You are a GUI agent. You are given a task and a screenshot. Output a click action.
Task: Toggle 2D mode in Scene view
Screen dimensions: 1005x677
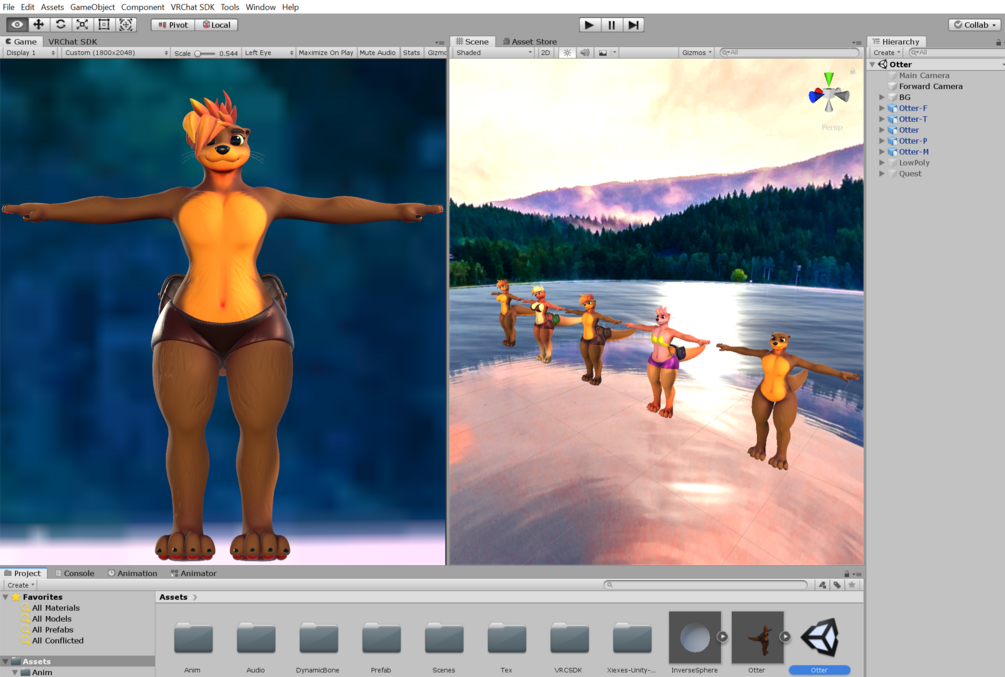point(545,53)
